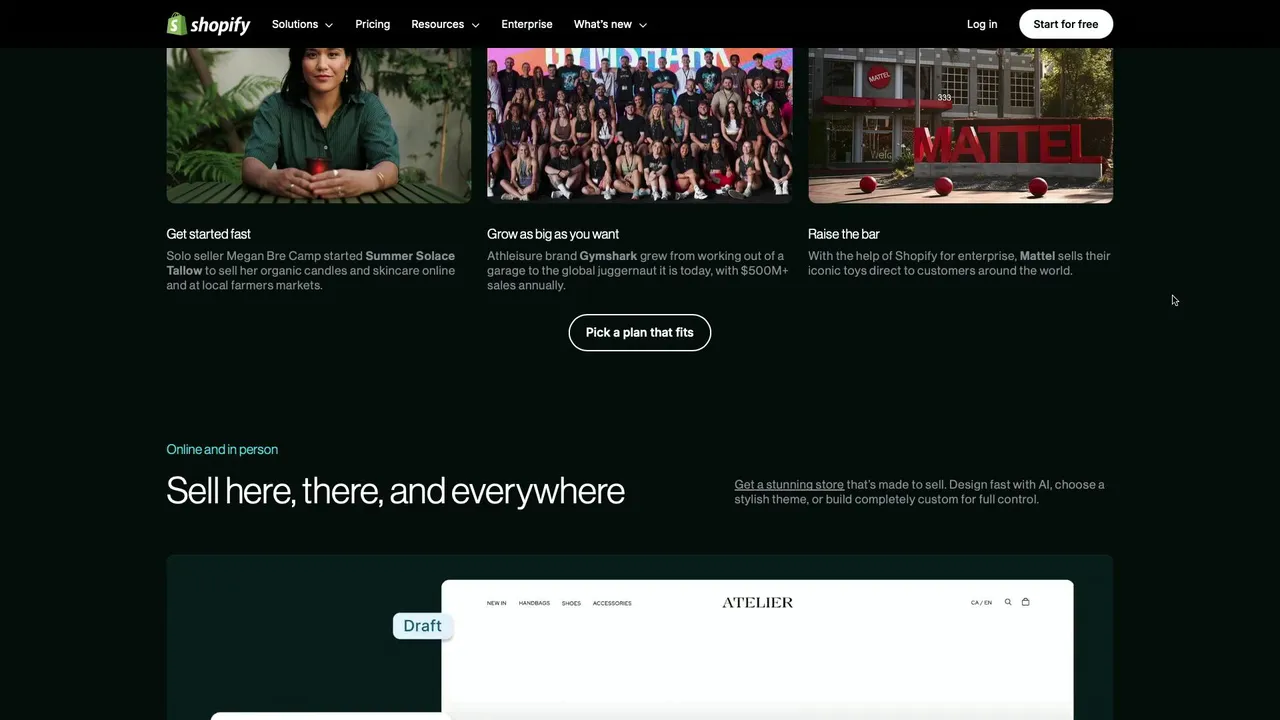Click the Summer Solace Tallow bold text
The height and width of the screenshot is (720, 1280).
[x=310, y=263]
